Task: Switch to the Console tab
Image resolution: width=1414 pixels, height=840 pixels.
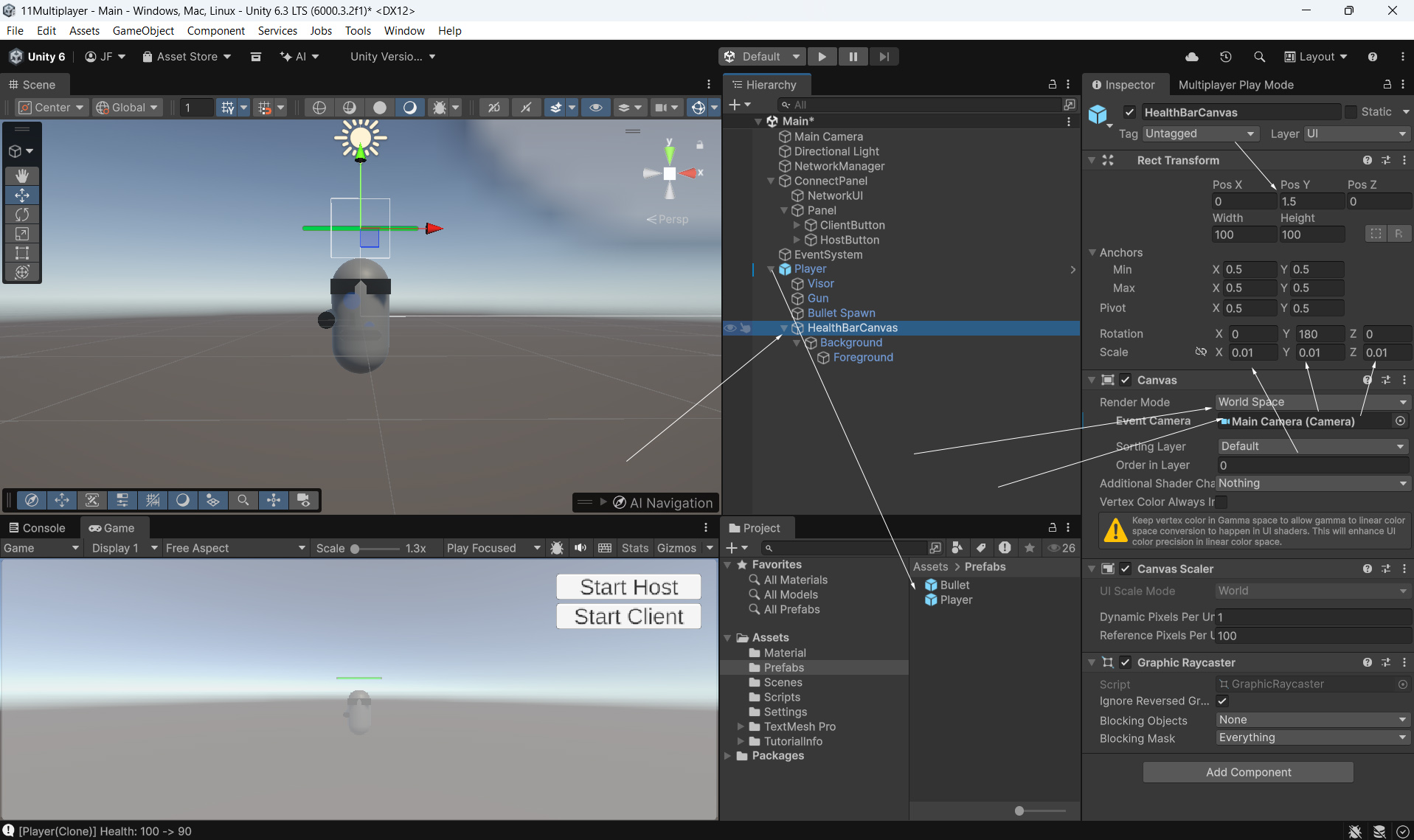Action: tap(37, 528)
